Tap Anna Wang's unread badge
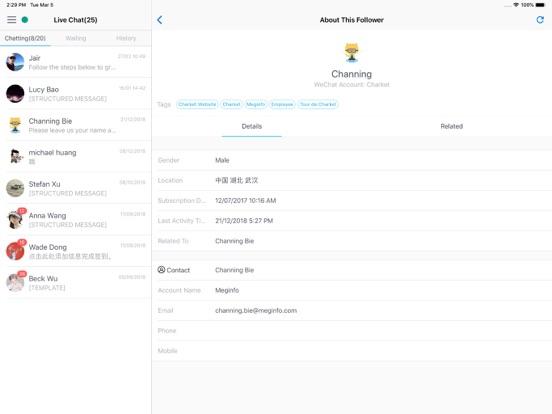 22,211
